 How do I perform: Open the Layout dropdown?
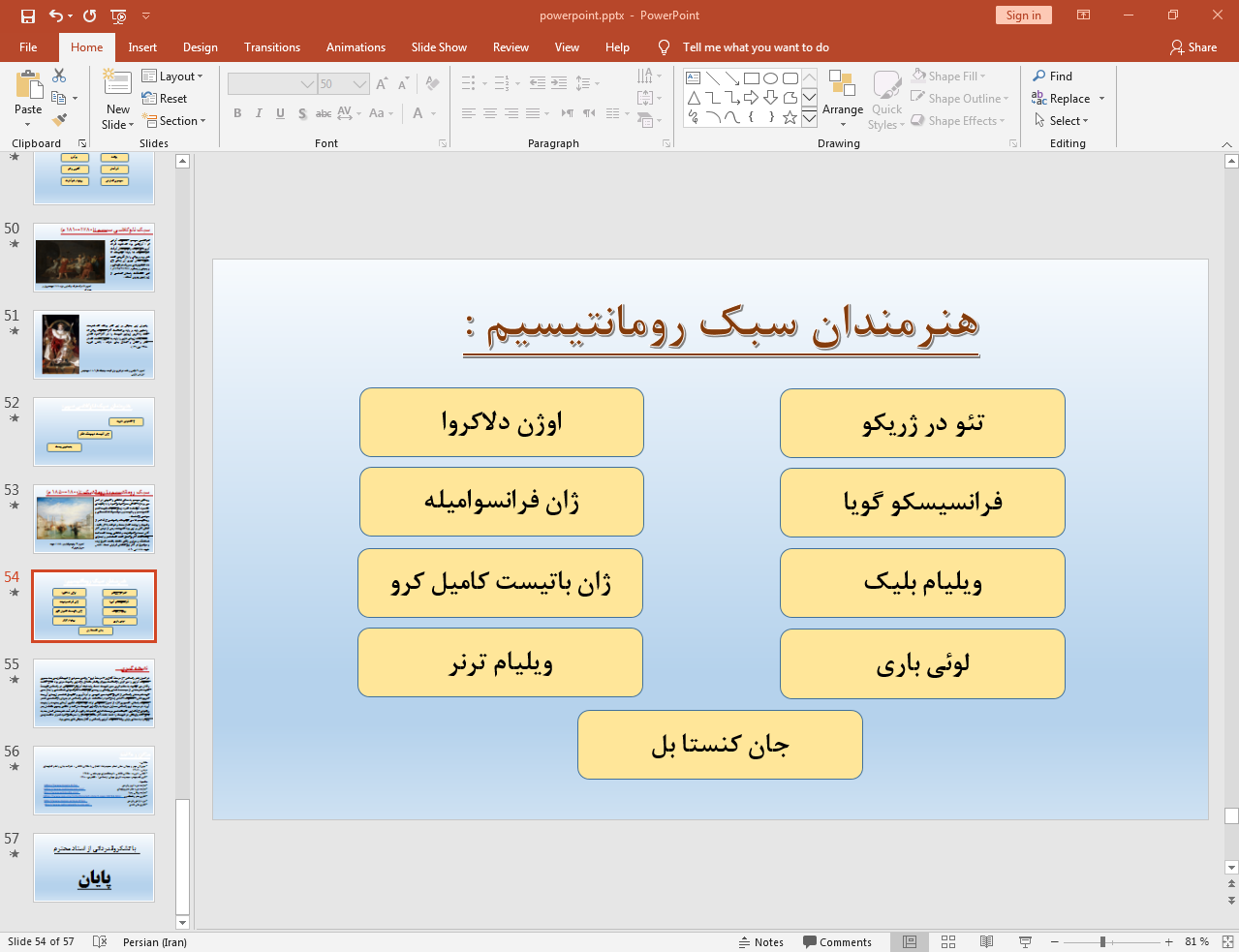click(172, 77)
